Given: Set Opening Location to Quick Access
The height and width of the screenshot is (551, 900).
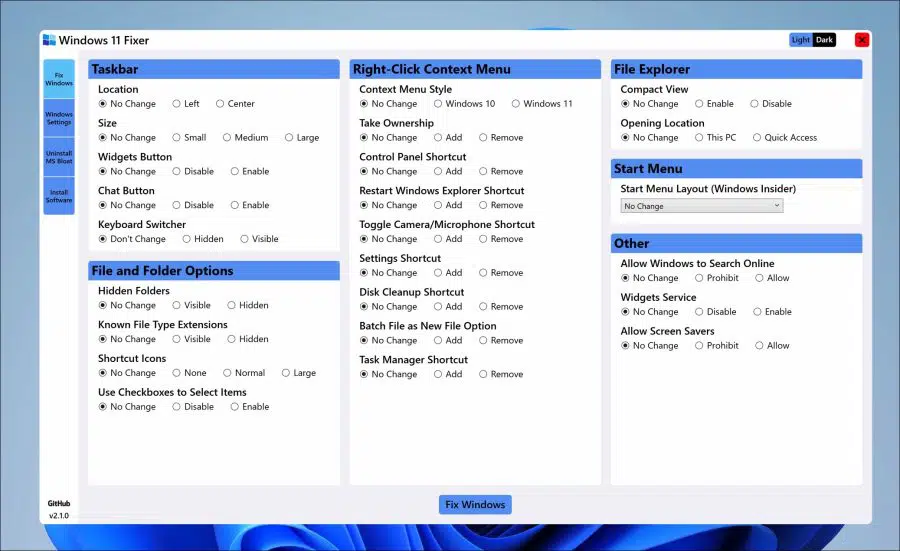Looking at the screenshot, I should [785, 138].
